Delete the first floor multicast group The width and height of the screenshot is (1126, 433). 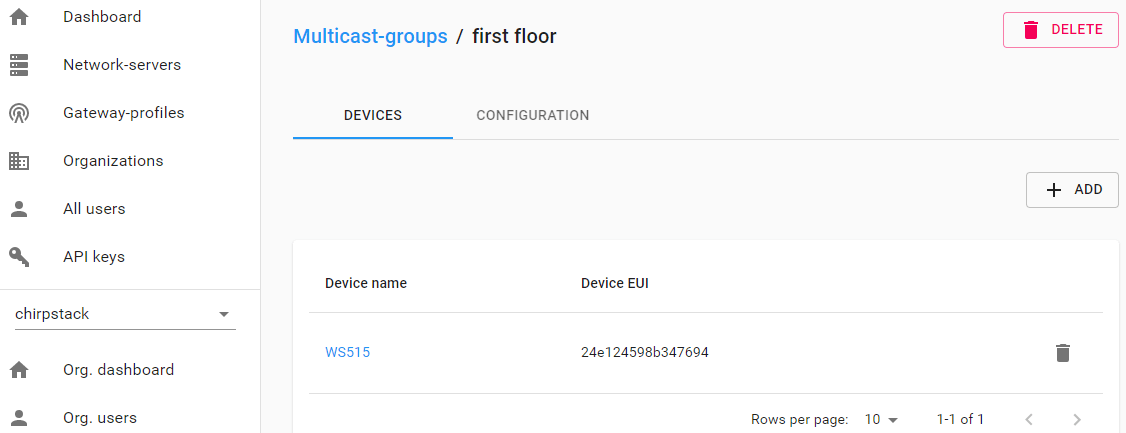click(x=1061, y=30)
